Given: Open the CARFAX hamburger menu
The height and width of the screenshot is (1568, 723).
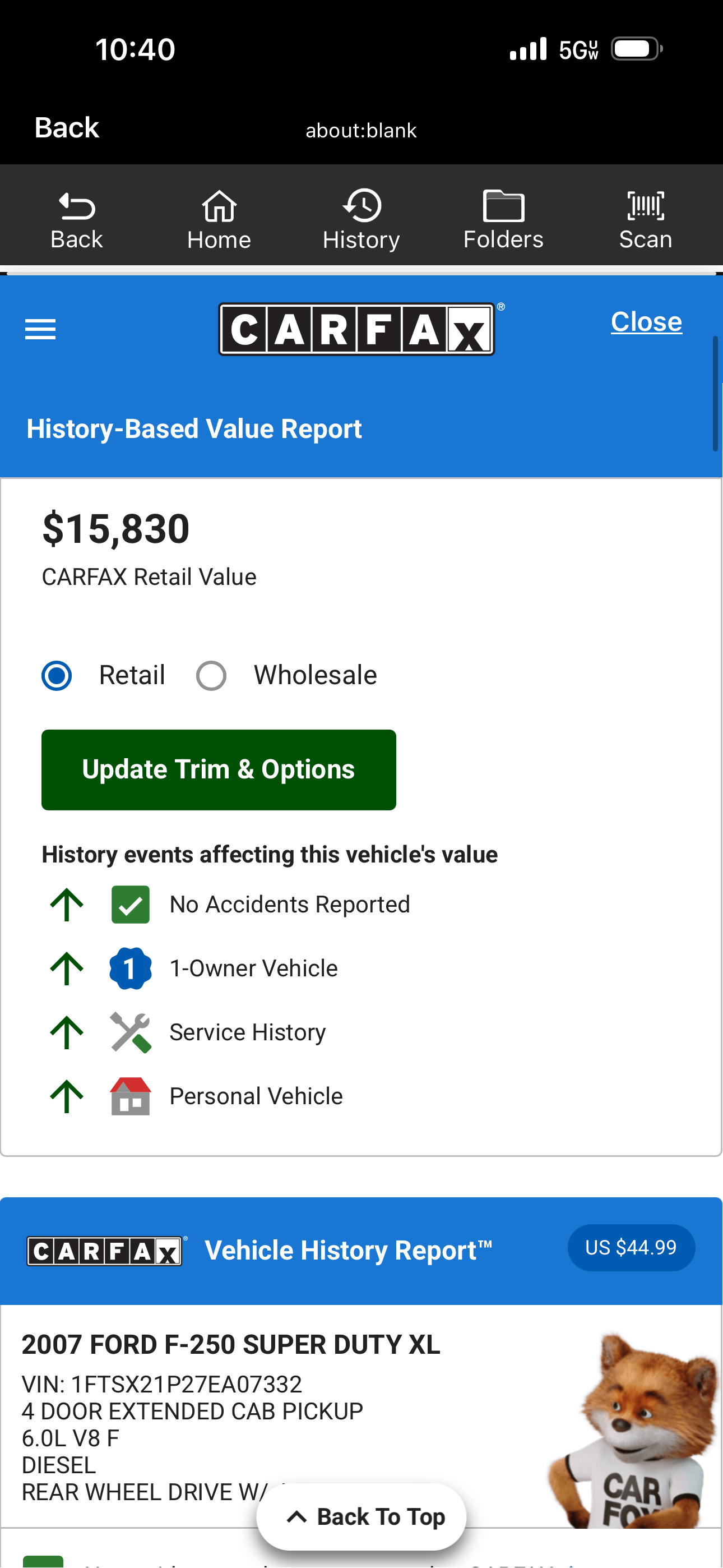Looking at the screenshot, I should [x=40, y=329].
